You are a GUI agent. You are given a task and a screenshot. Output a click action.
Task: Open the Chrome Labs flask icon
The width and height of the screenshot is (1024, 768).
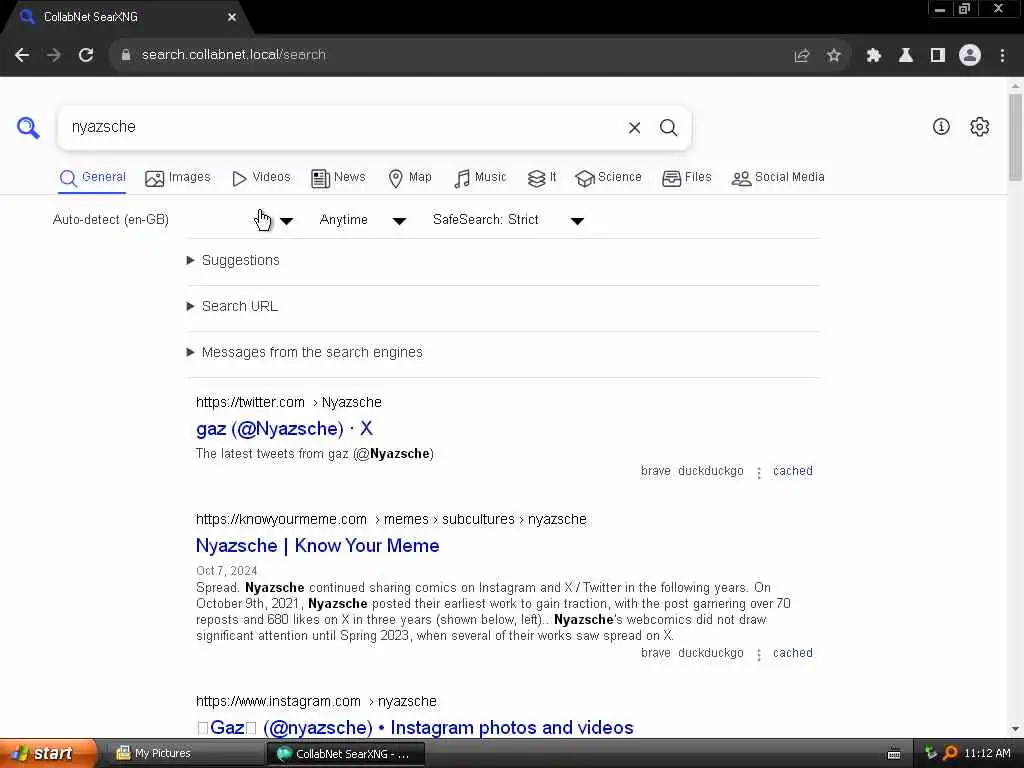(x=906, y=56)
